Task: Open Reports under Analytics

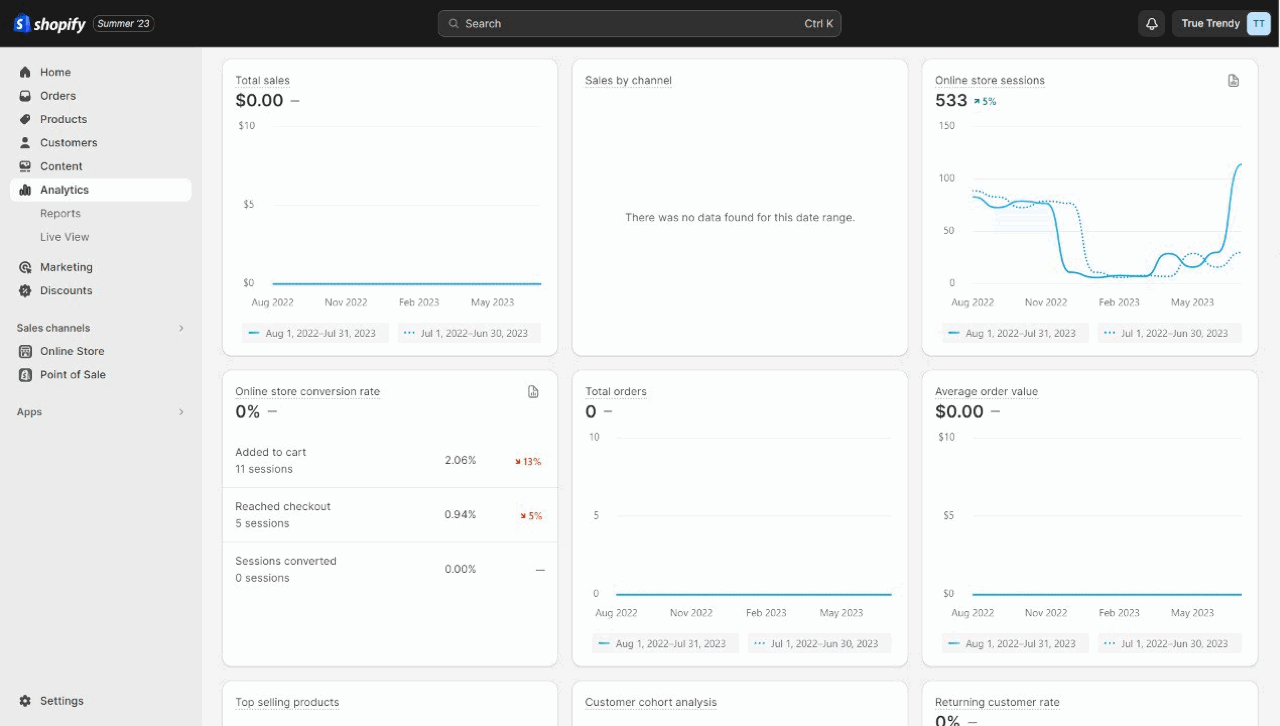Action: pos(60,214)
